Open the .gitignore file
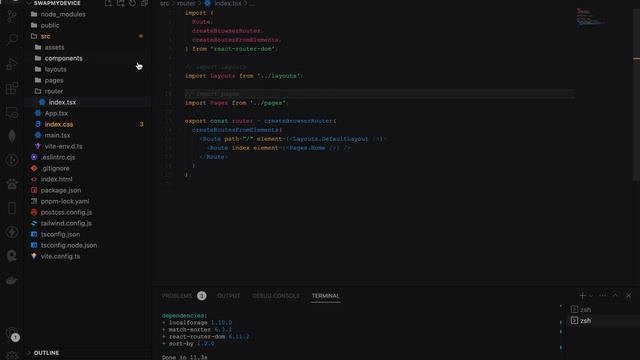The image size is (640, 360). pos(88,168)
